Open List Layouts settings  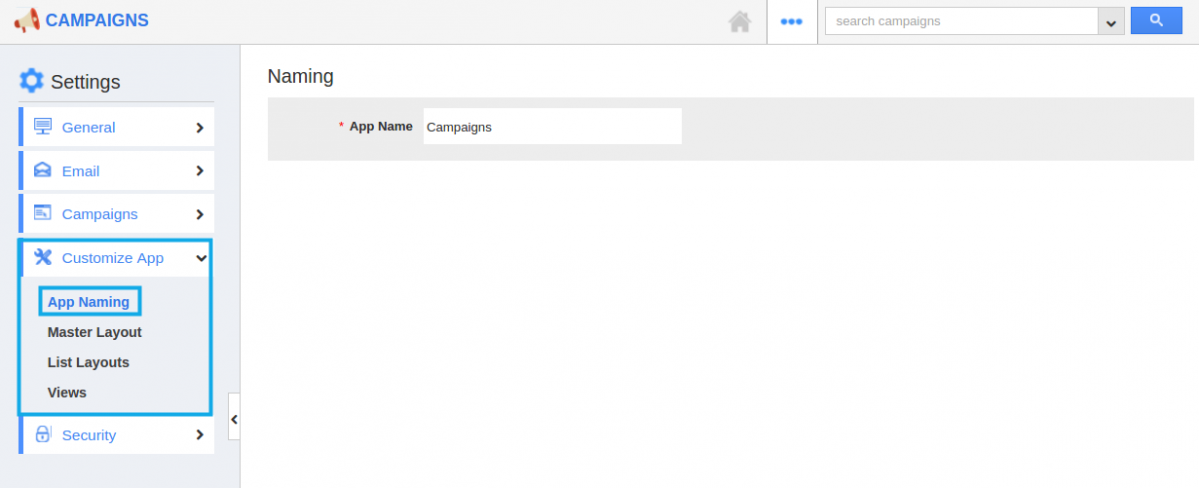click(x=88, y=362)
